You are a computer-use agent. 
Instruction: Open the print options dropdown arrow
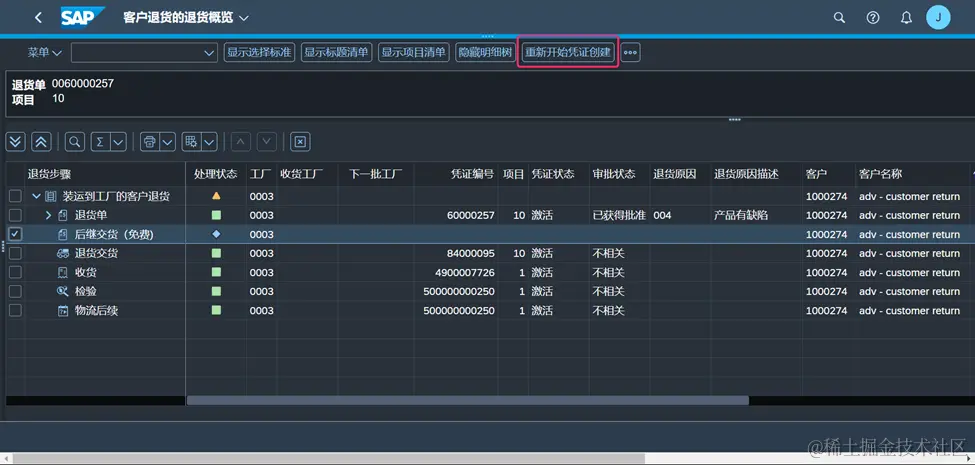(x=168, y=142)
